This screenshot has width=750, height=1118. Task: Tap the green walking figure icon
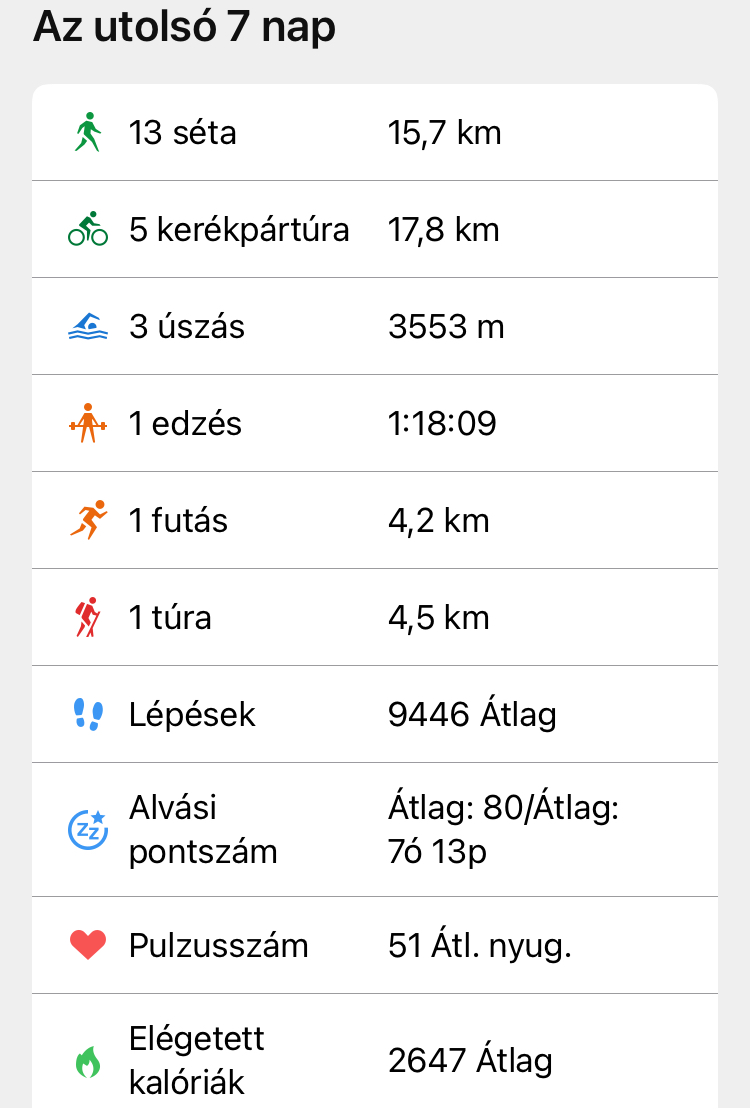88,132
